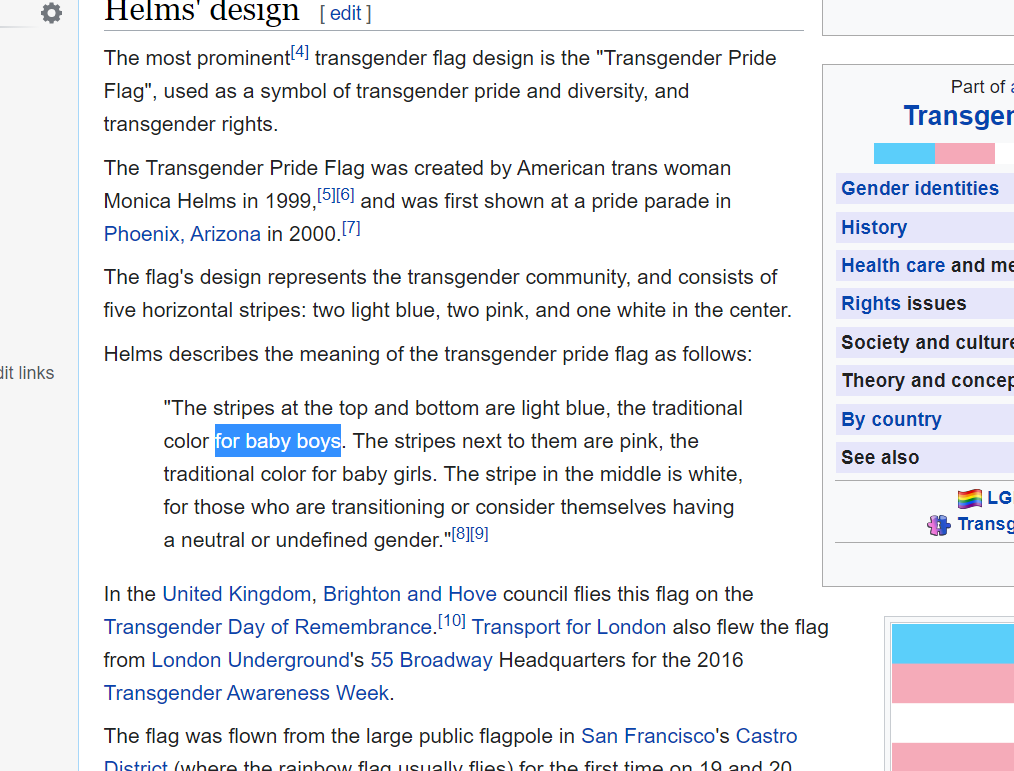
Task: Open citation reference [7]
Action: click(x=351, y=227)
